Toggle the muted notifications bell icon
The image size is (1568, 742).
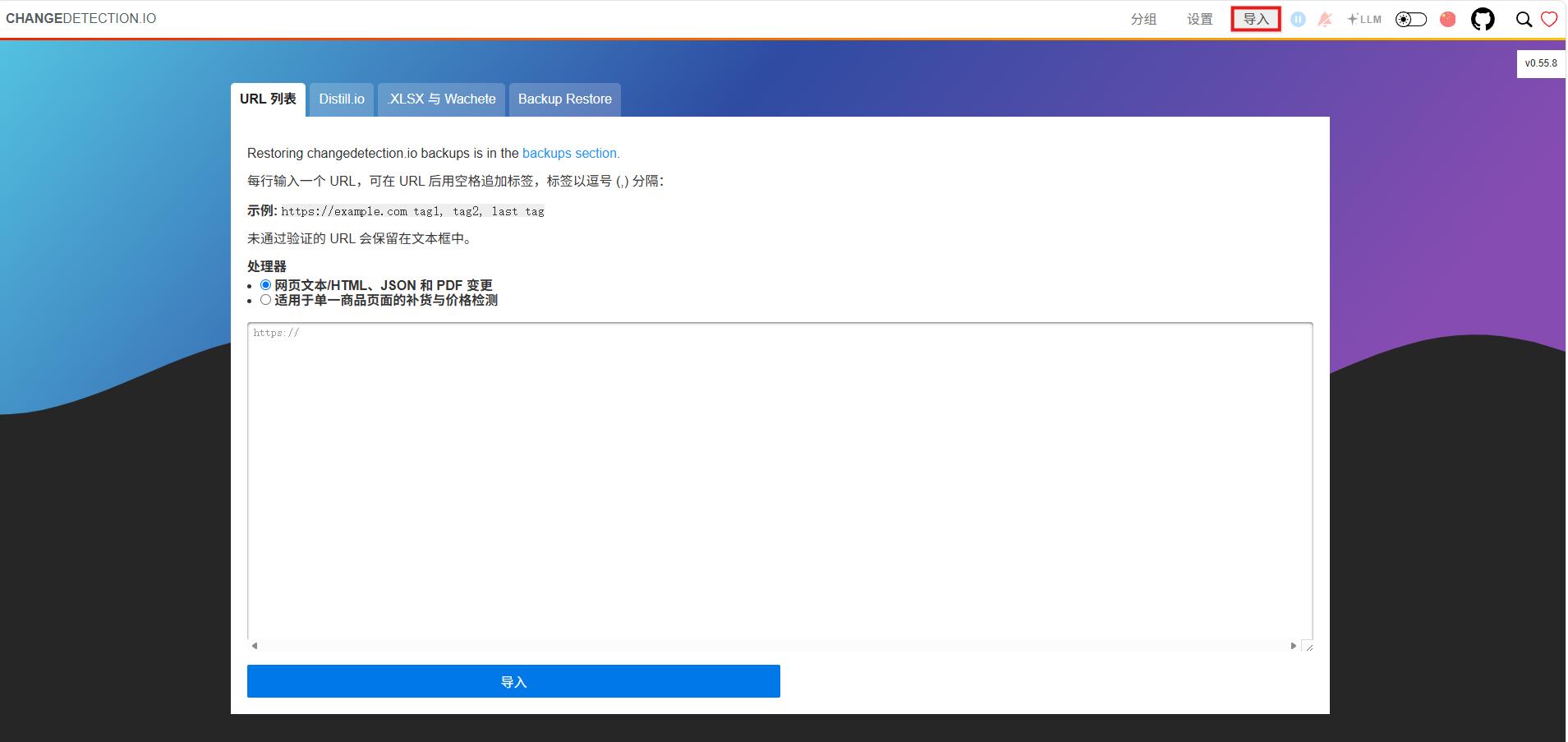[1325, 19]
